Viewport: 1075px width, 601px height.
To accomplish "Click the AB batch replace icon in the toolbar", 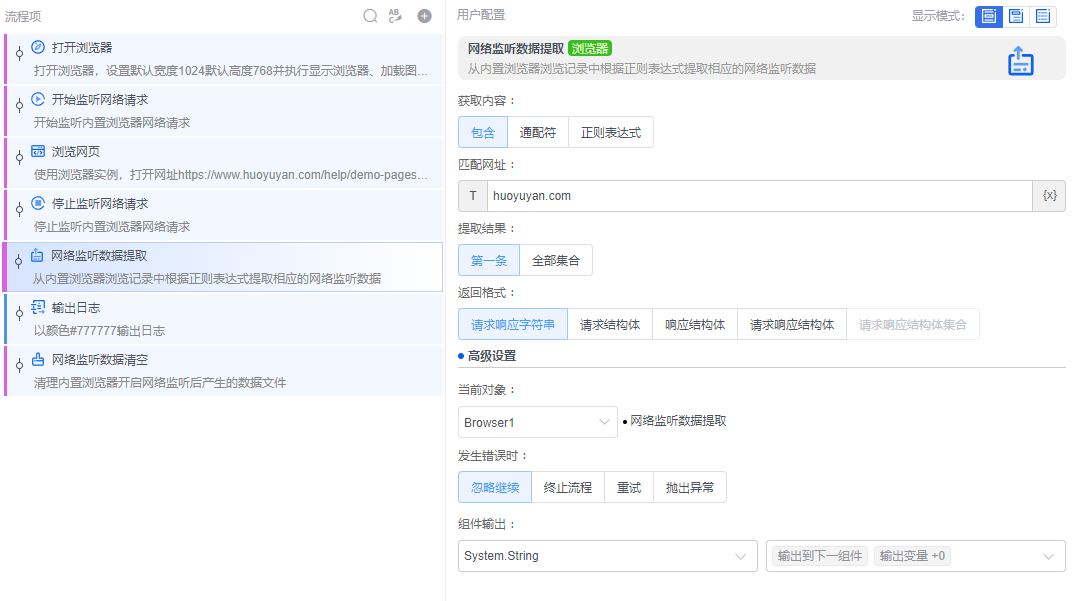I will [396, 15].
